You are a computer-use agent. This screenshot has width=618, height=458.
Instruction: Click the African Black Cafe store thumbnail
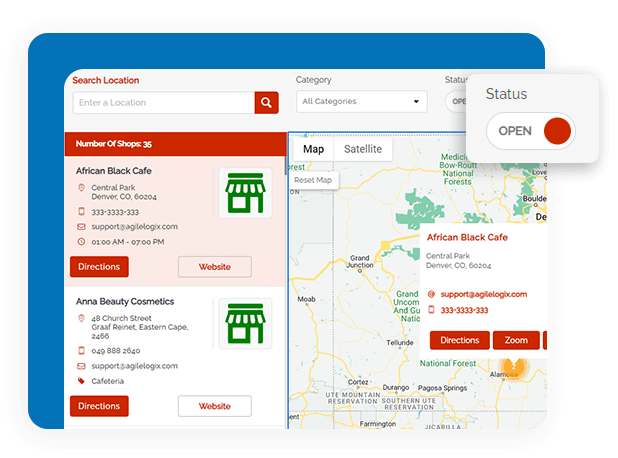click(x=245, y=193)
